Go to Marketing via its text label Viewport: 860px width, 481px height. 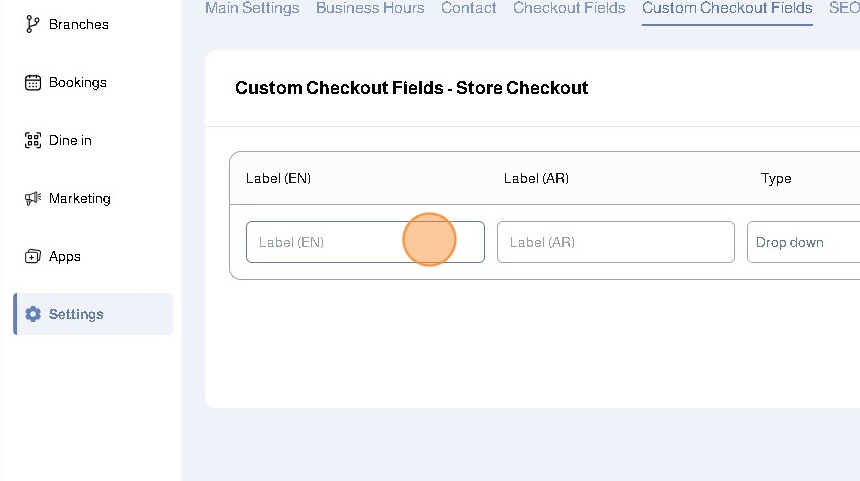[80, 198]
